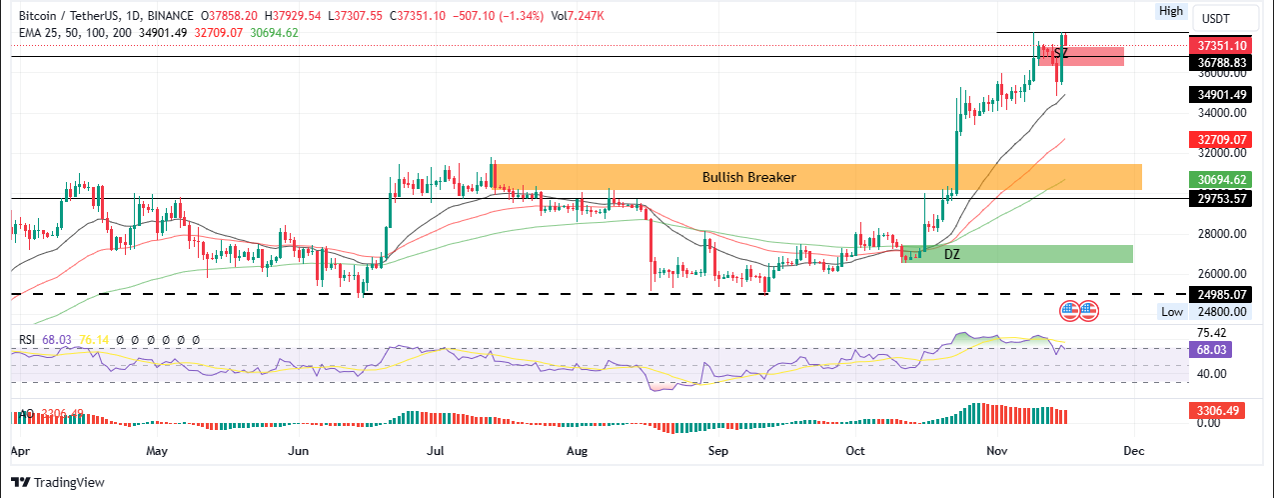Image resolution: width=1274 pixels, height=498 pixels.
Task: Click the 36788.83 horizontal line price label
Action: click(x=1221, y=62)
